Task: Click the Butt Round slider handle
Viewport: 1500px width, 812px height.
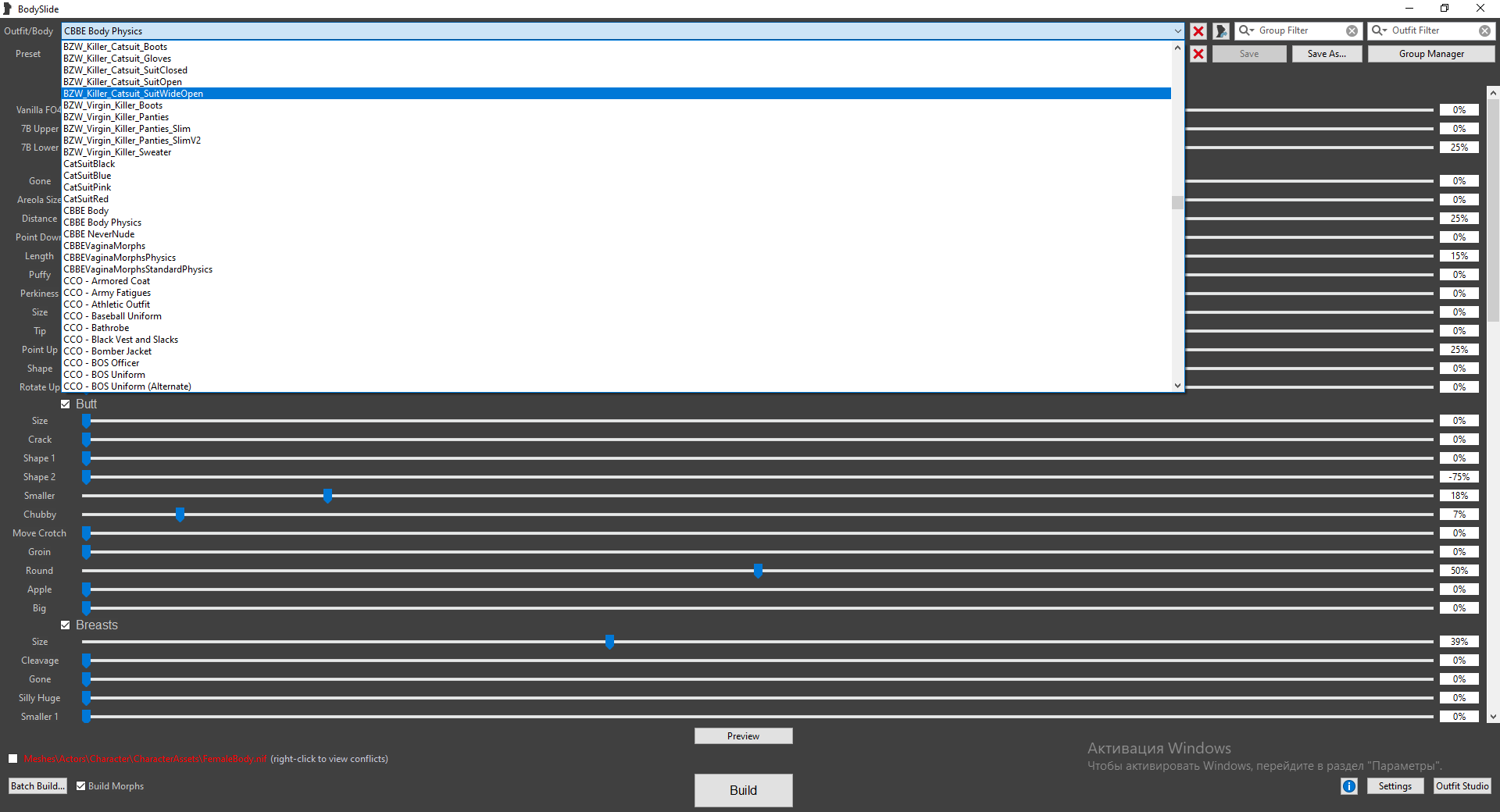Action: coord(758,572)
